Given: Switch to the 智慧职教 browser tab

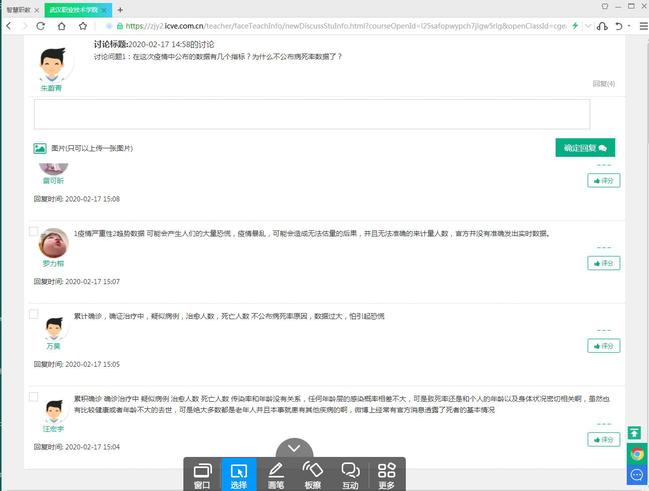Looking at the screenshot, I should [22, 9].
